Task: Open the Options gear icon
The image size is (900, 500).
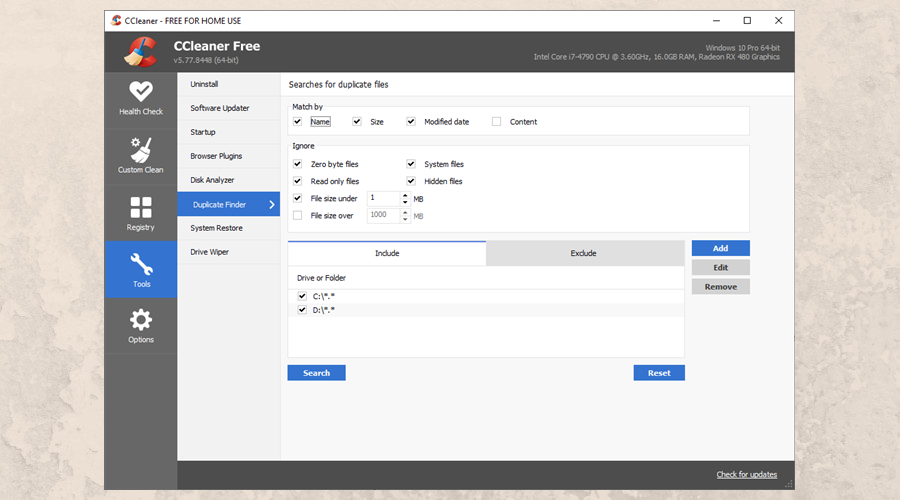Action: [141, 320]
